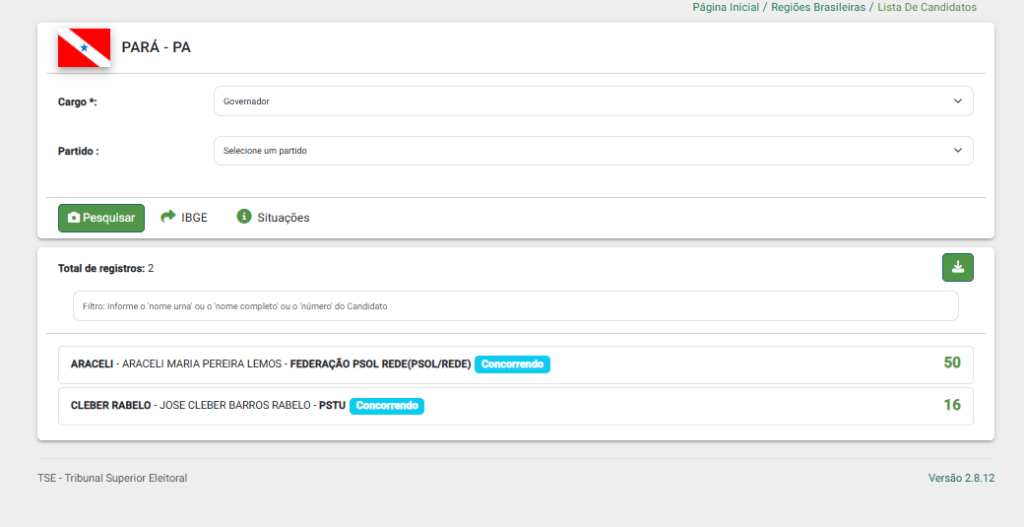Click the Cargo field label
1024x527 pixels.
pos(77,102)
